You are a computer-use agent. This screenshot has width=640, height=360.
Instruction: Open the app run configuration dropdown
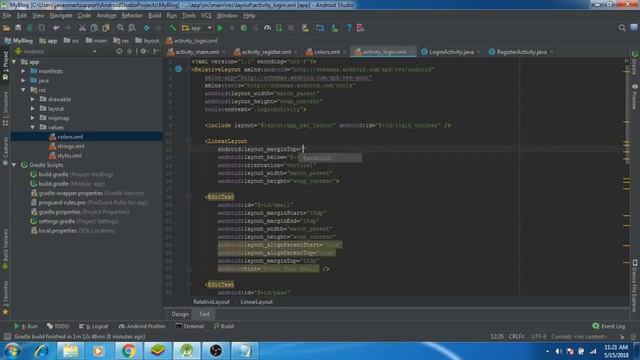coord(197,28)
